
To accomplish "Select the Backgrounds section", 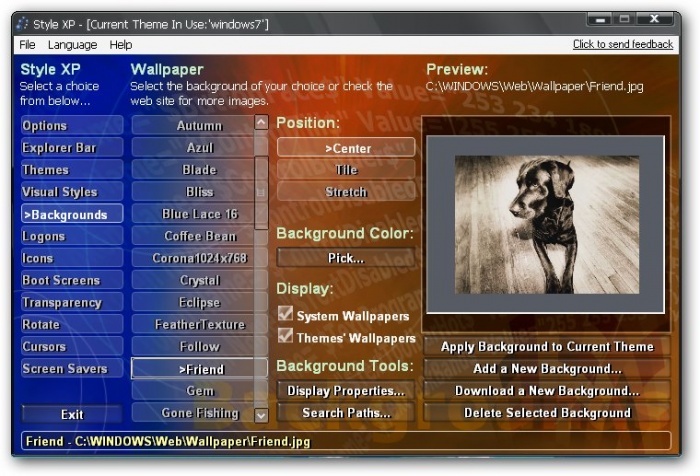I will (x=71, y=214).
